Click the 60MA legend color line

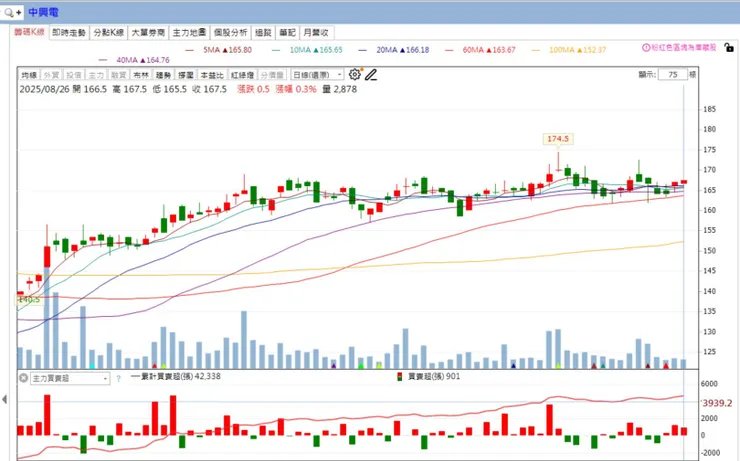(x=449, y=50)
